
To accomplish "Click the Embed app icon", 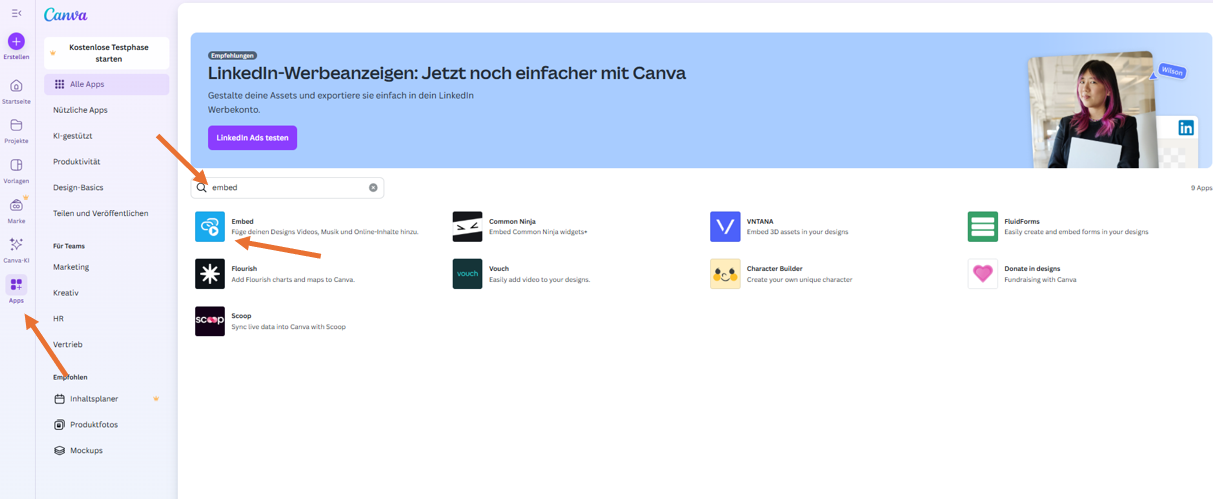I will click(x=210, y=227).
